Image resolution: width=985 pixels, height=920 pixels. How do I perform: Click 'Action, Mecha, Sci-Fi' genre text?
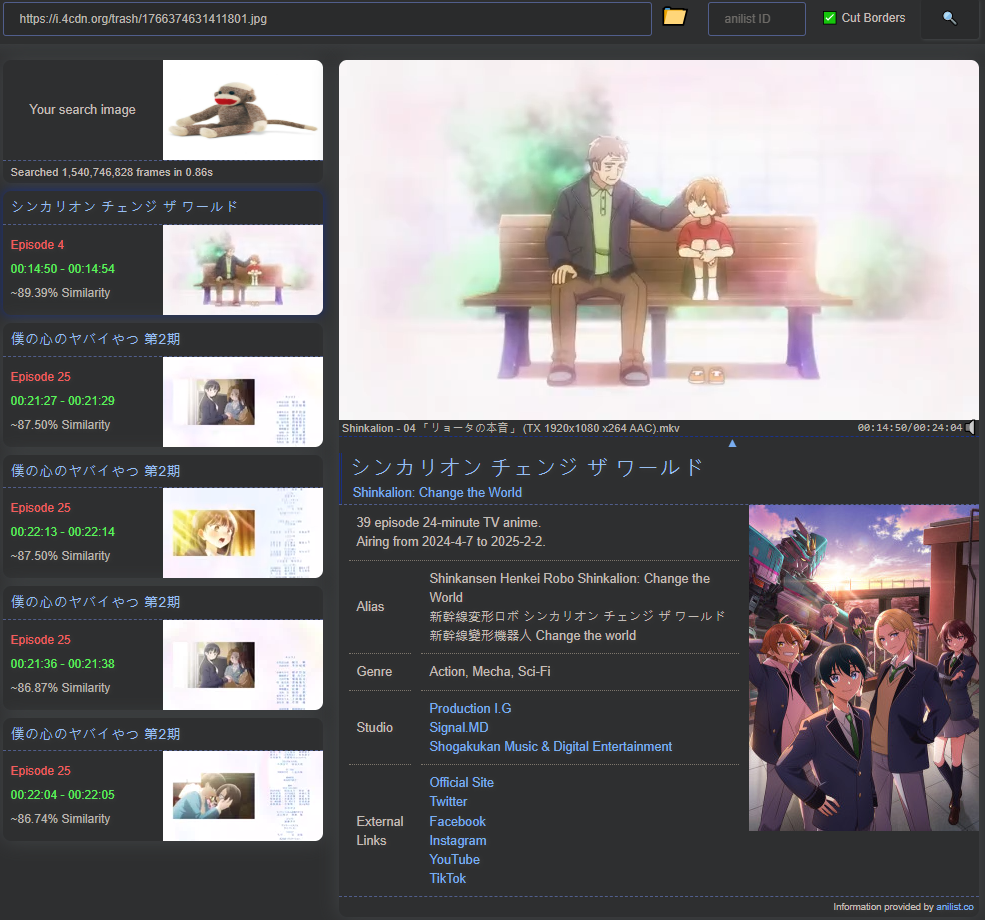tap(490, 671)
